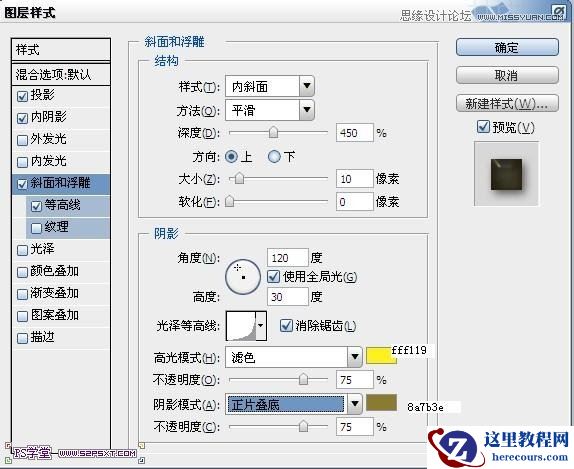Click the 深度 field showing 450

[x=354, y=133]
